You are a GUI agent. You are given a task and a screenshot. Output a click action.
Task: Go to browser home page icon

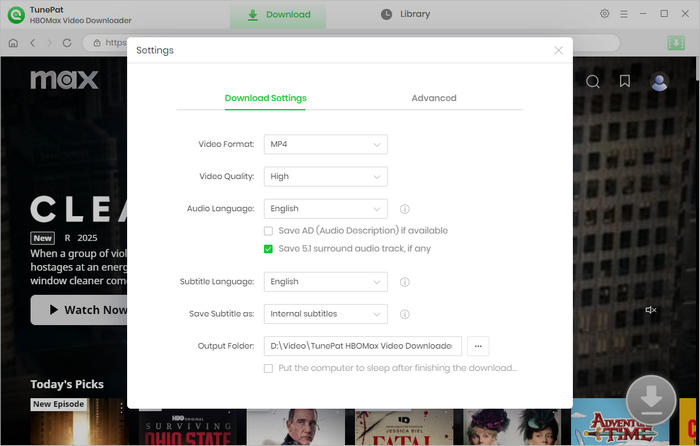pyautogui.click(x=13, y=43)
